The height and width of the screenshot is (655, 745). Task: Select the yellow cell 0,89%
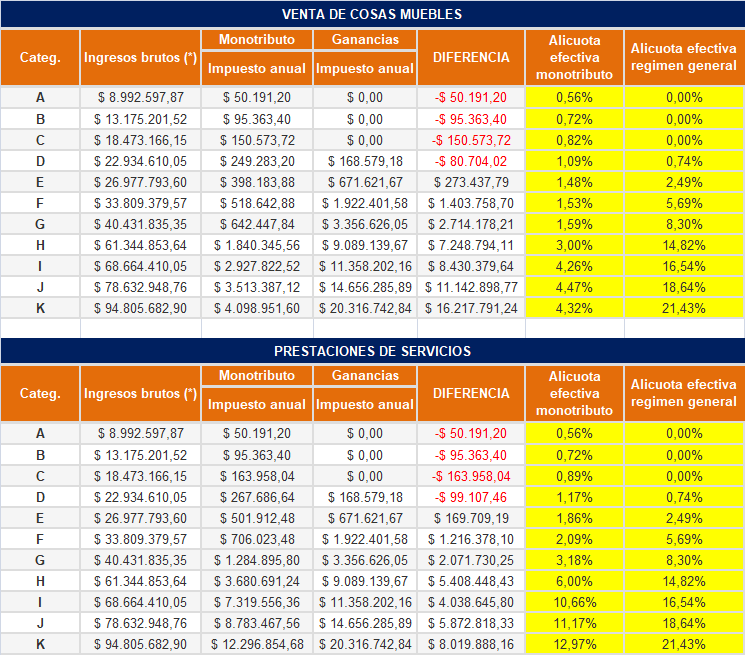[x=574, y=476]
